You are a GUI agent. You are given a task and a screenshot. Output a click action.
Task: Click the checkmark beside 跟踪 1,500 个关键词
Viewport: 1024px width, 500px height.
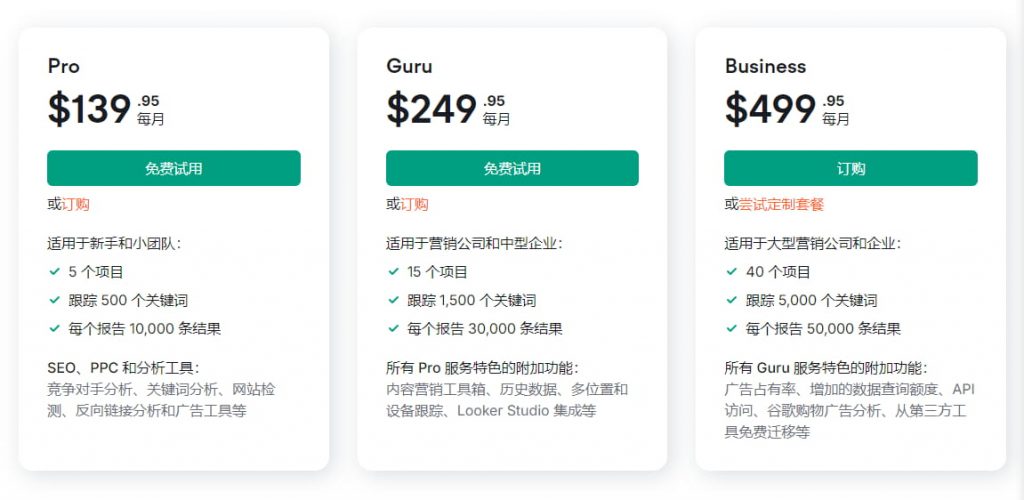pos(392,299)
